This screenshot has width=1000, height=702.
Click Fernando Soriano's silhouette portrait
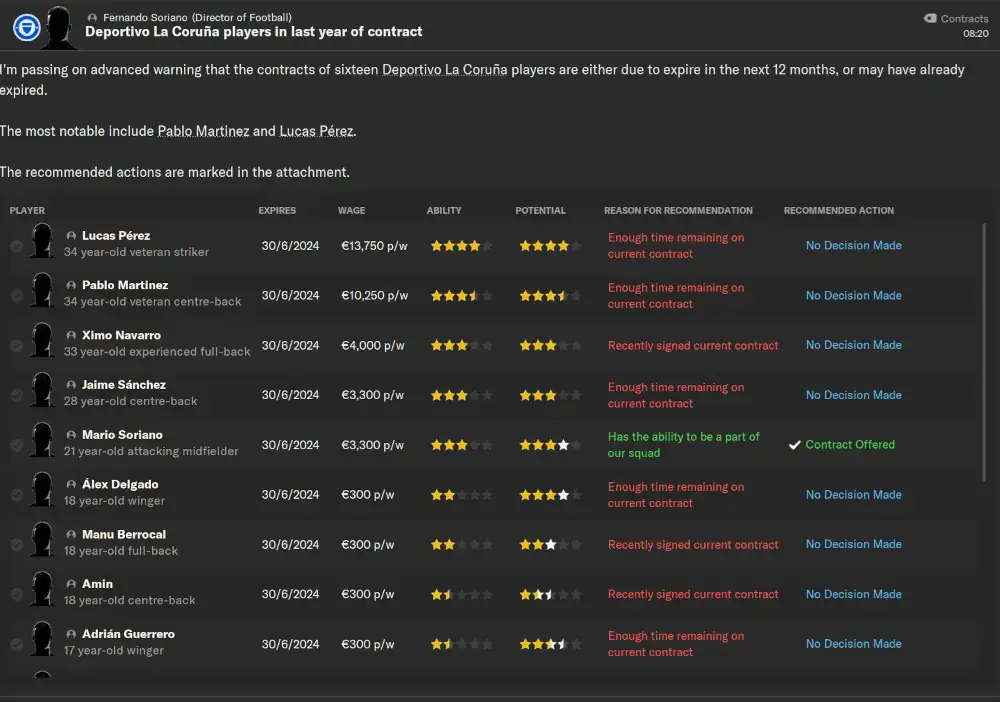59,28
